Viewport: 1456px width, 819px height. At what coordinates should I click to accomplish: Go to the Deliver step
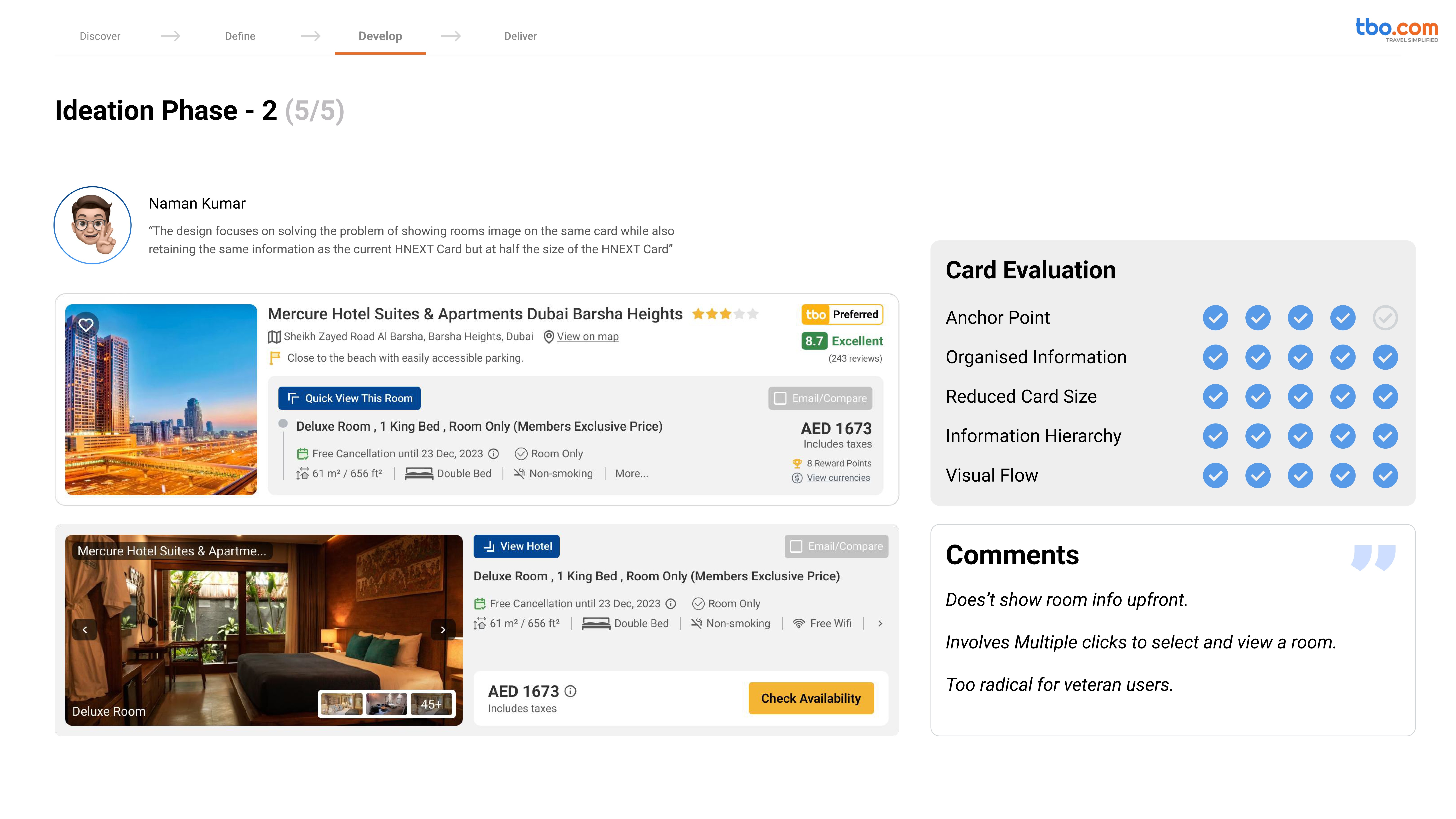point(520,36)
